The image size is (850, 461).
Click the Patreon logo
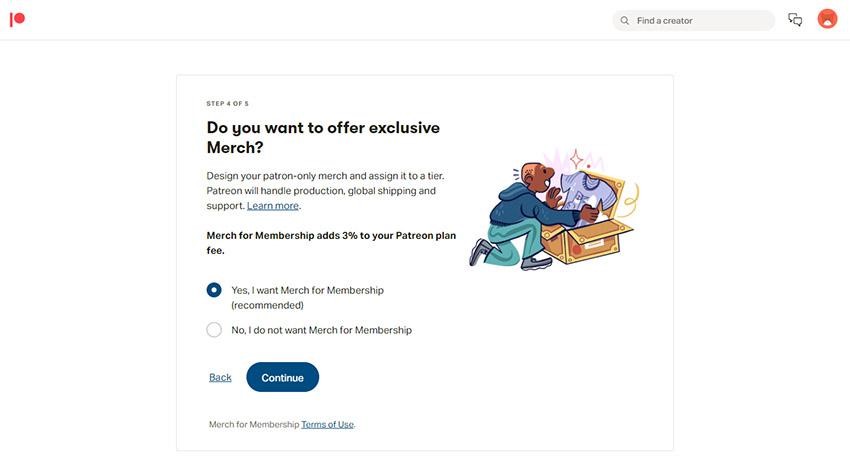pos(17,19)
